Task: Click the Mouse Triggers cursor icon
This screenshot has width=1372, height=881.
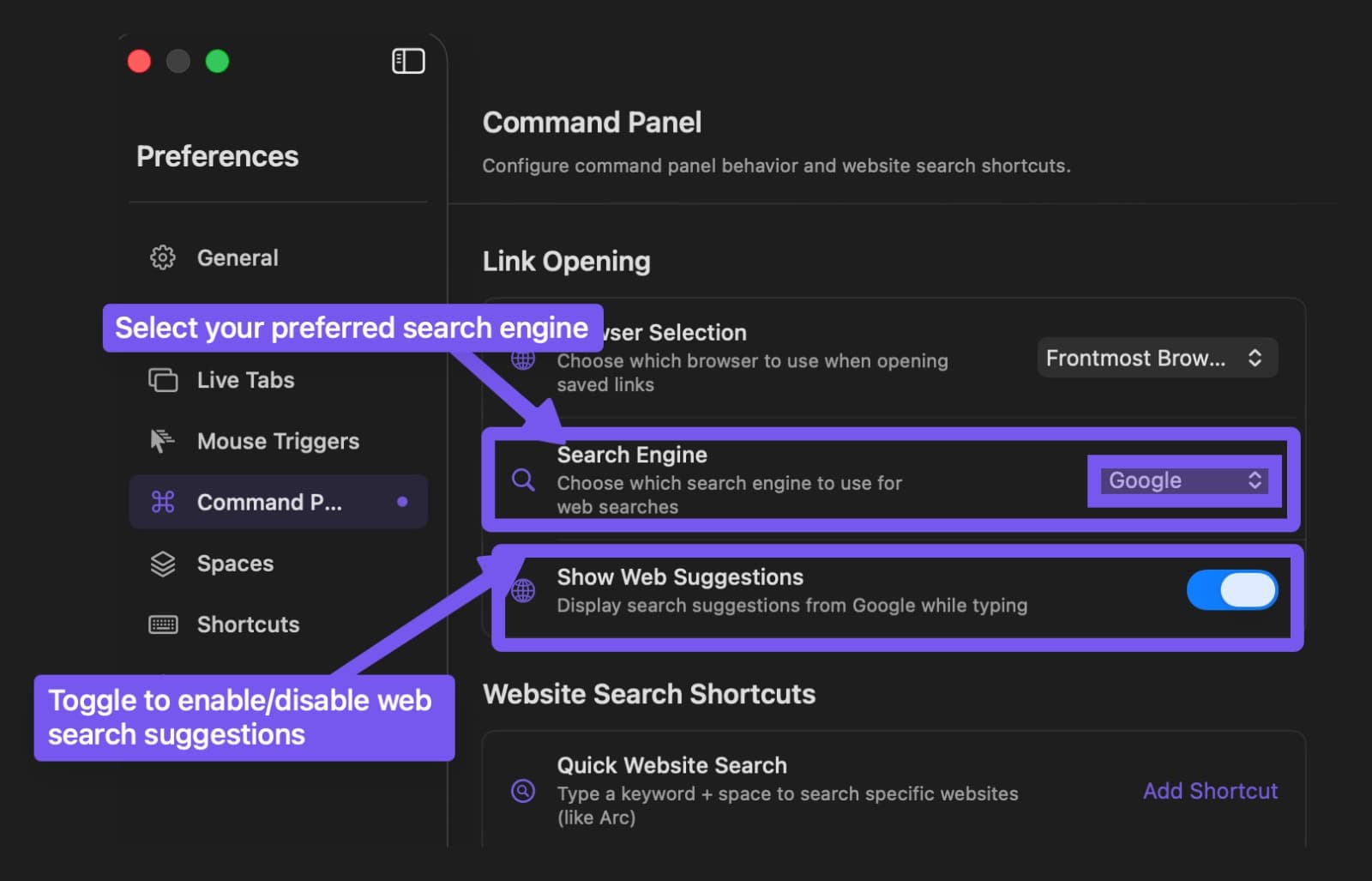Action: pyautogui.click(x=162, y=441)
